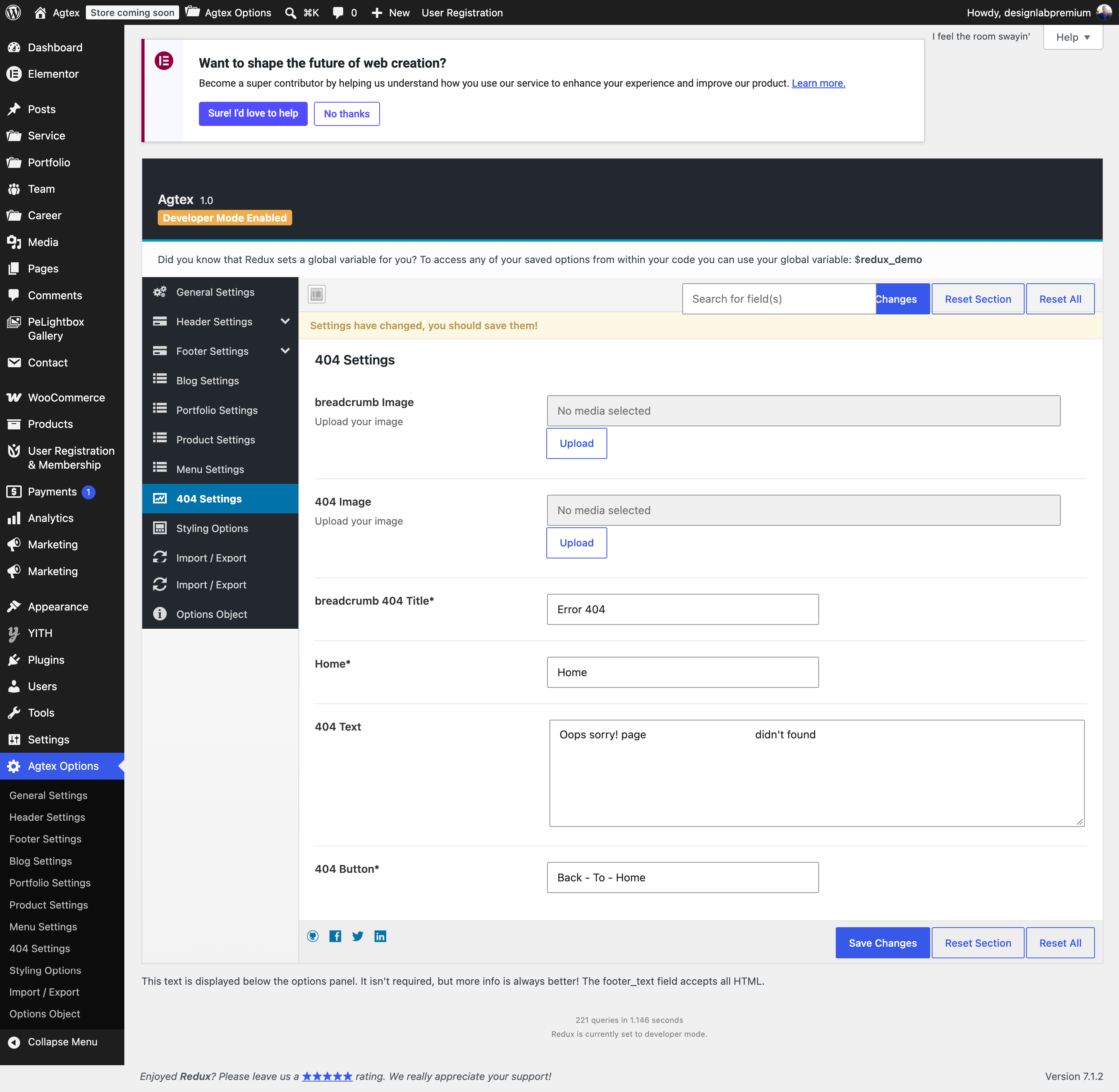Select Blog Settings in options panel
Image resolution: width=1119 pixels, height=1092 pixels.
[x=220, y=380]
